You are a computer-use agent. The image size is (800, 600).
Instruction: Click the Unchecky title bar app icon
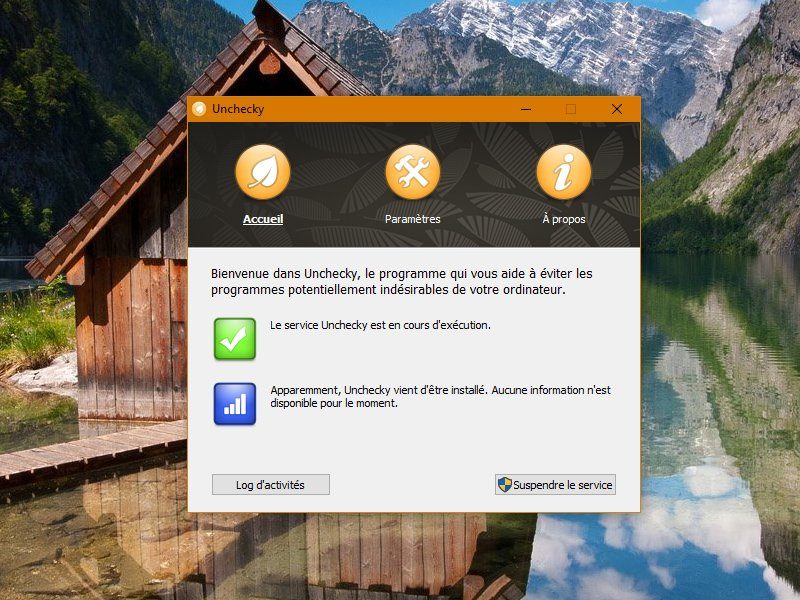tap(199, 109)
